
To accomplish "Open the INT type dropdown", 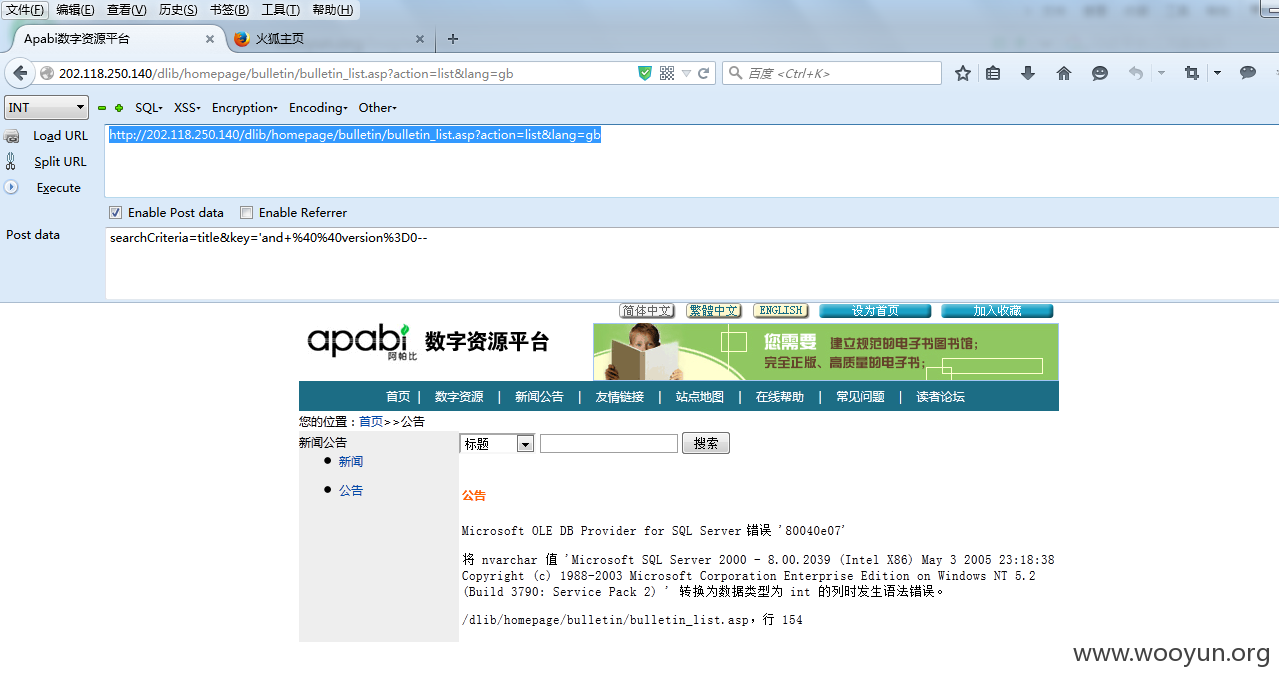I will [x=47, y=107].
